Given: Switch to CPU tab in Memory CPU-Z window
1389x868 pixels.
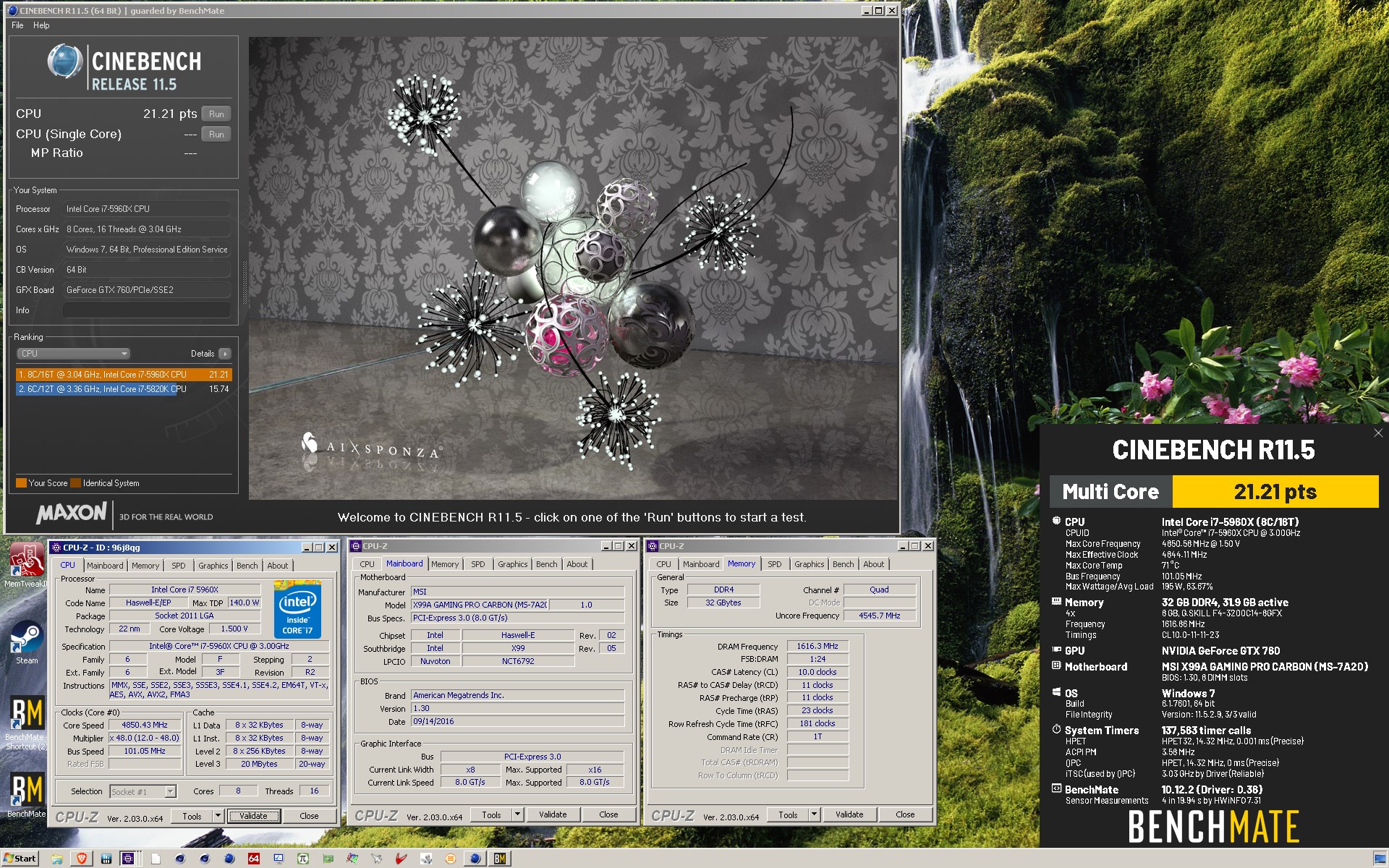Looking at the screenshot, I should pyautogui.click(x=663, y=564).
